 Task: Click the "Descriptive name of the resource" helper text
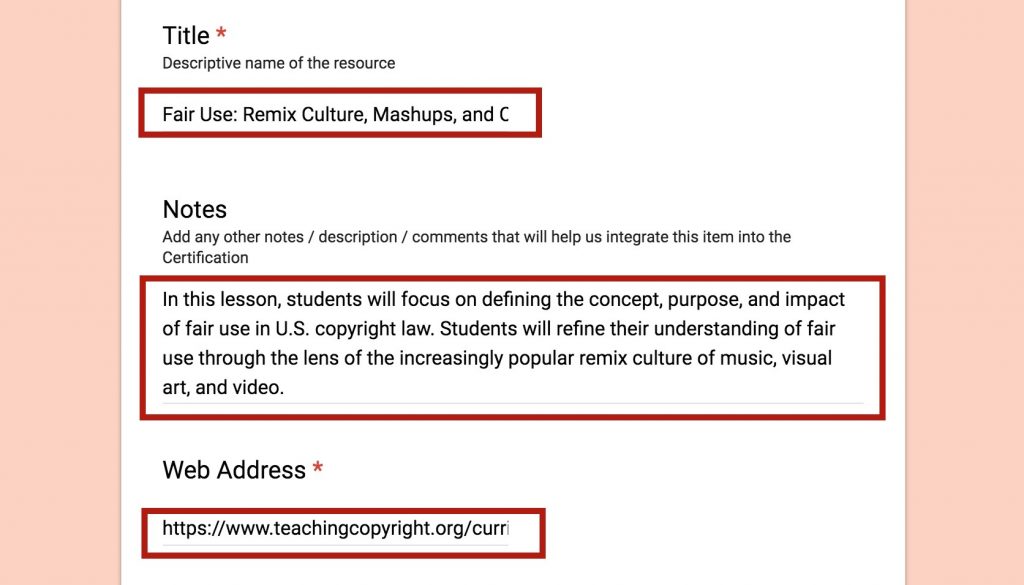(279, 63)
